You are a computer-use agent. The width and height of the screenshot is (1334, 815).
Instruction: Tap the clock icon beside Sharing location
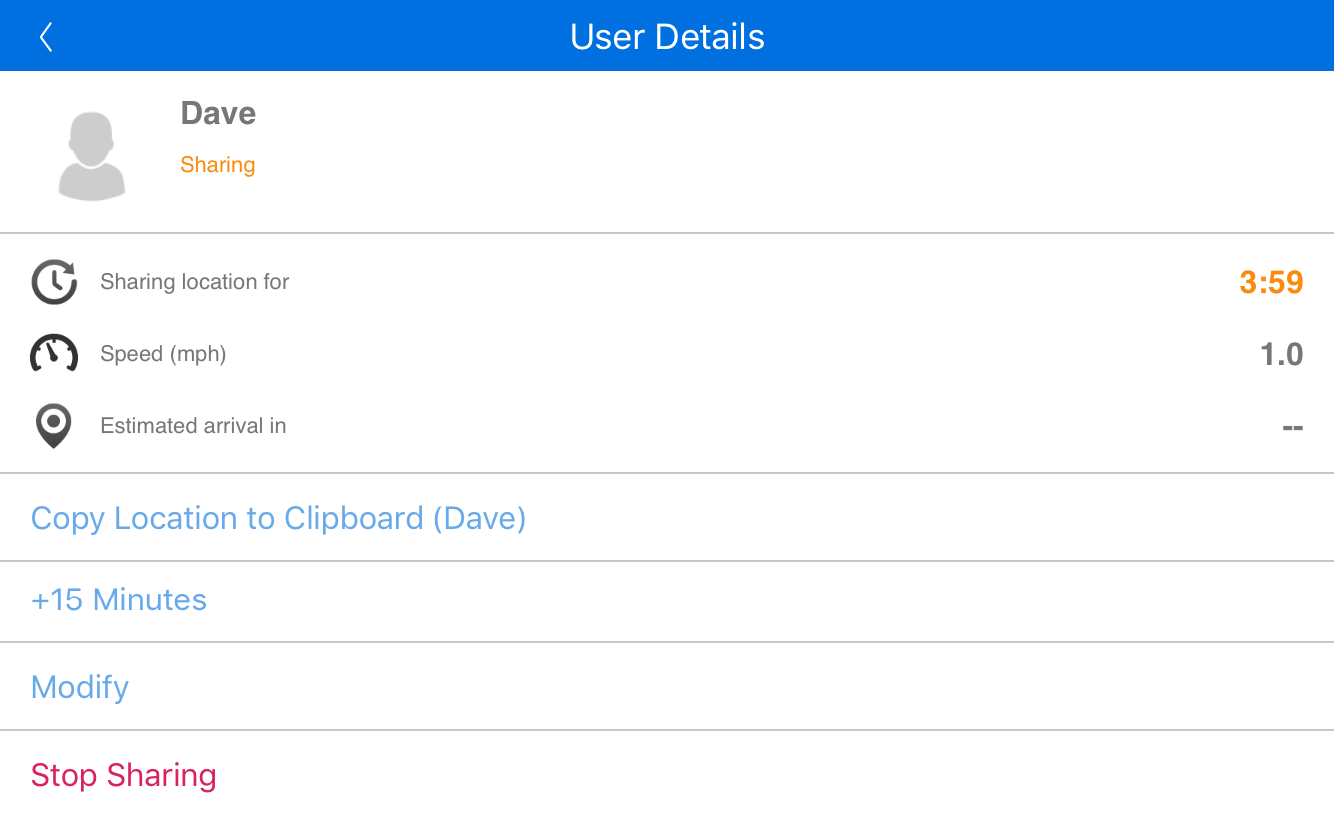(54, 282)
